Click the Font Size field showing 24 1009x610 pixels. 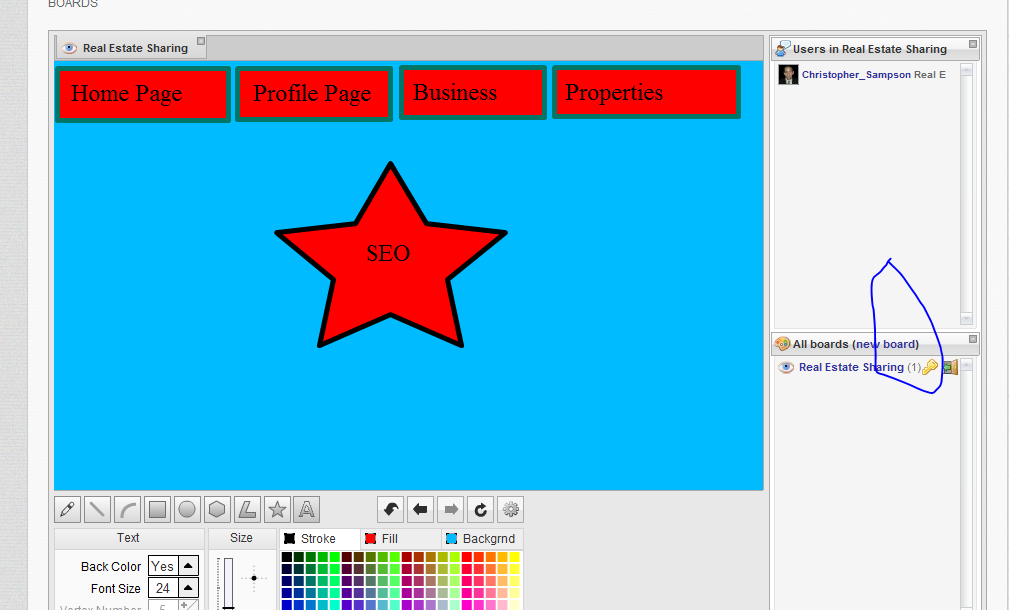click(163, 587)
